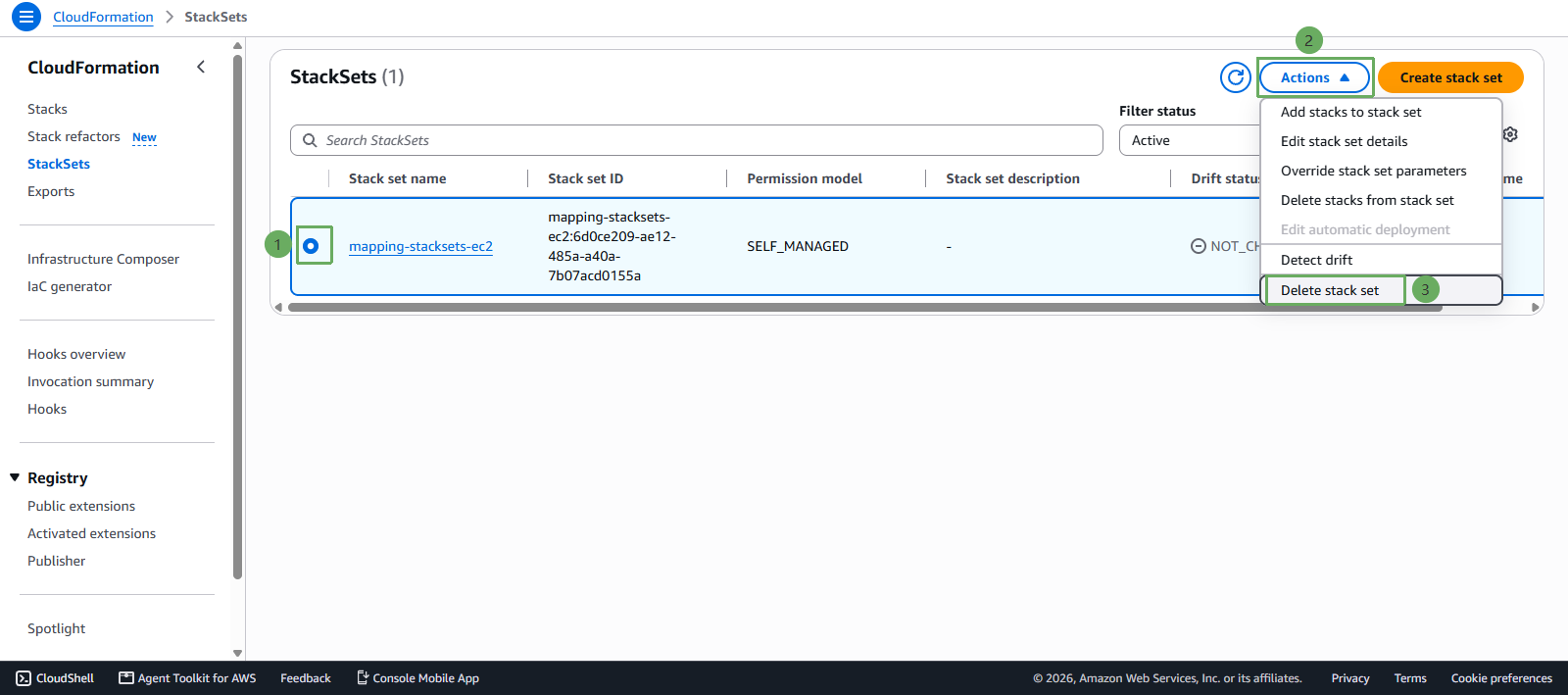The image size is (1568, 695).
Task: Choose Override stack set parameters
Action: click(x=1381, y=171)
